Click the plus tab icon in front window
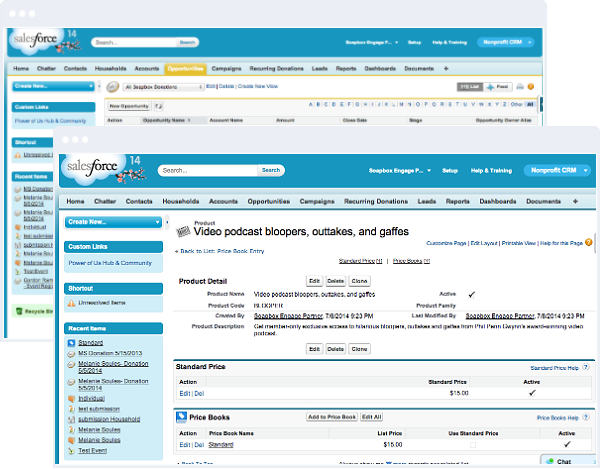This screenshot has width=600, height=469. [x=575, y=201]
